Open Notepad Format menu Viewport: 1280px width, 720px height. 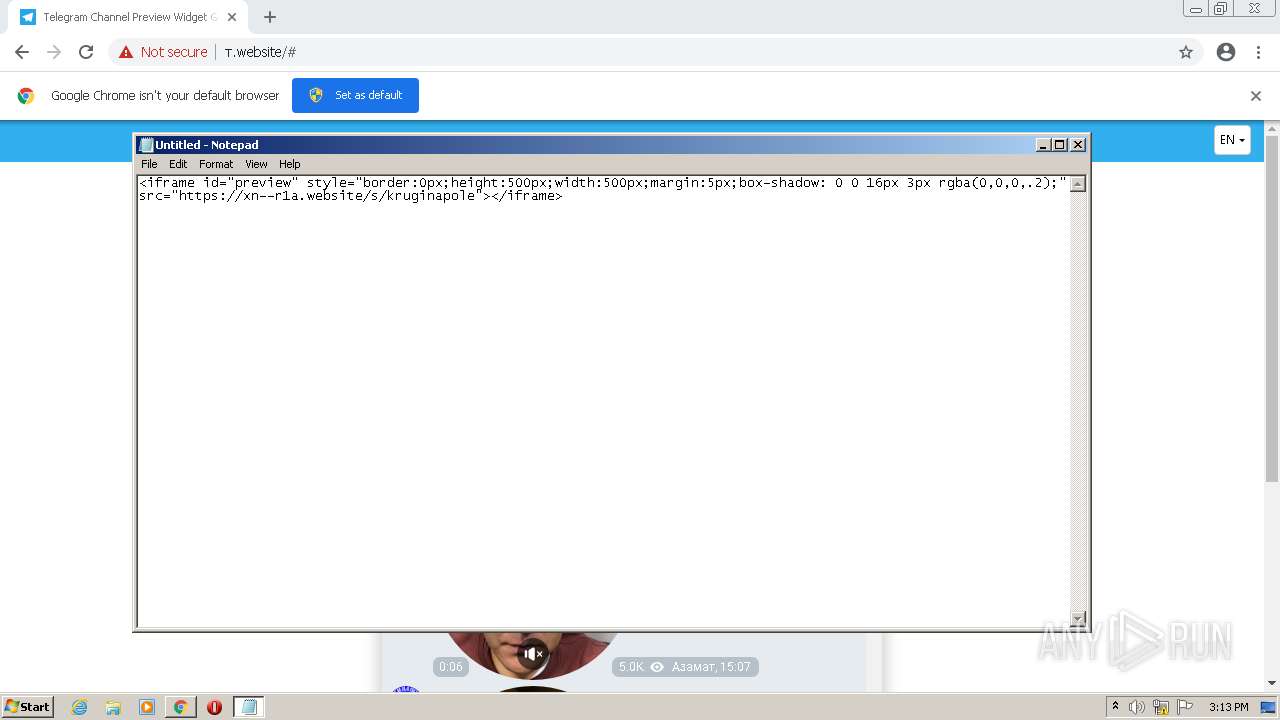[216, 164]
